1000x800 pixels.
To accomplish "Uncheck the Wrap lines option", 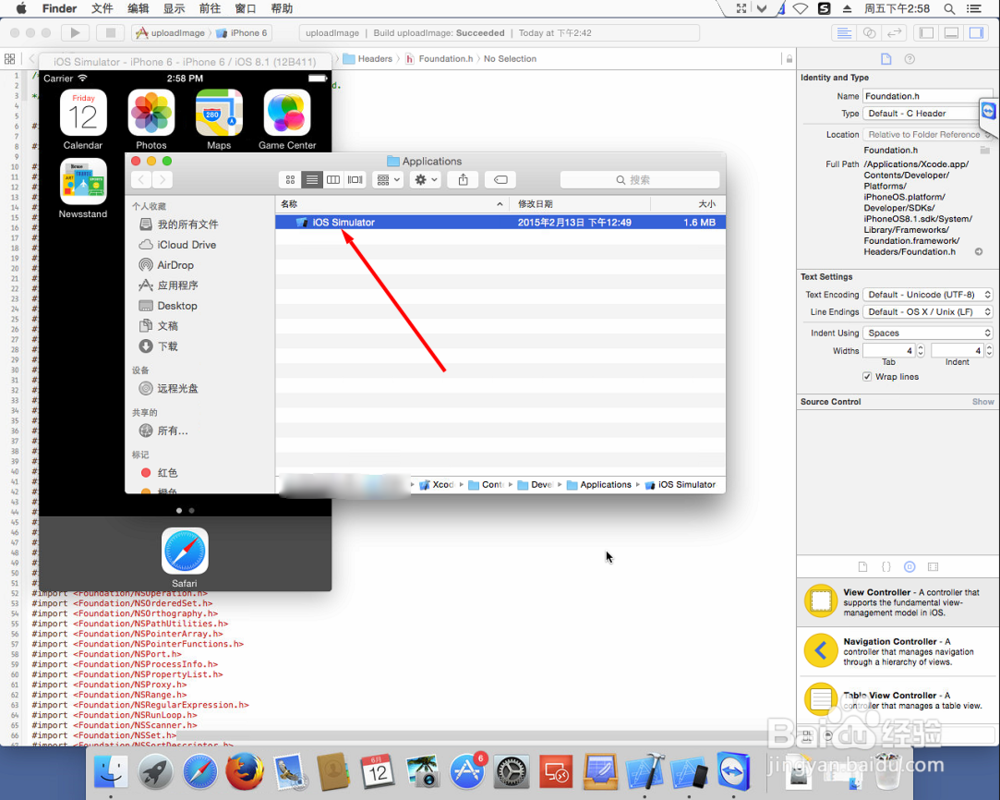I will tap(868, 376).
